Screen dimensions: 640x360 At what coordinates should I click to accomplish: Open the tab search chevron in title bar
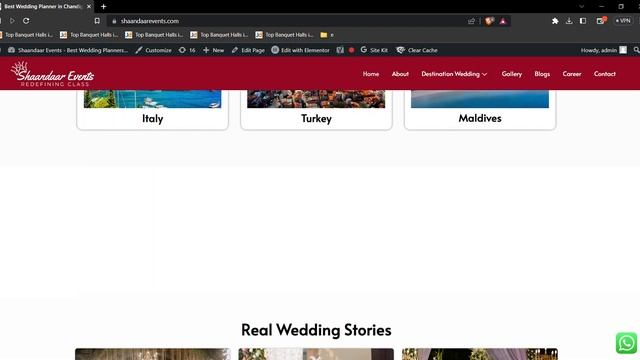tap(582, 7)
